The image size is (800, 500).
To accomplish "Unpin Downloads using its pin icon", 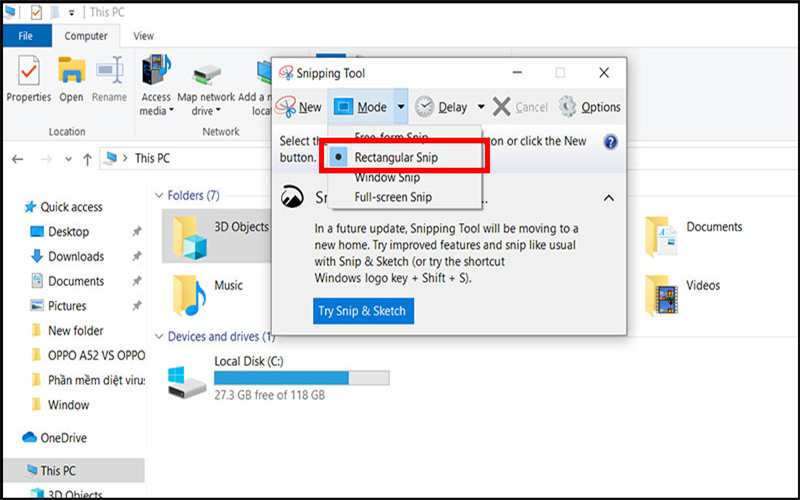I will coord(137,256).
